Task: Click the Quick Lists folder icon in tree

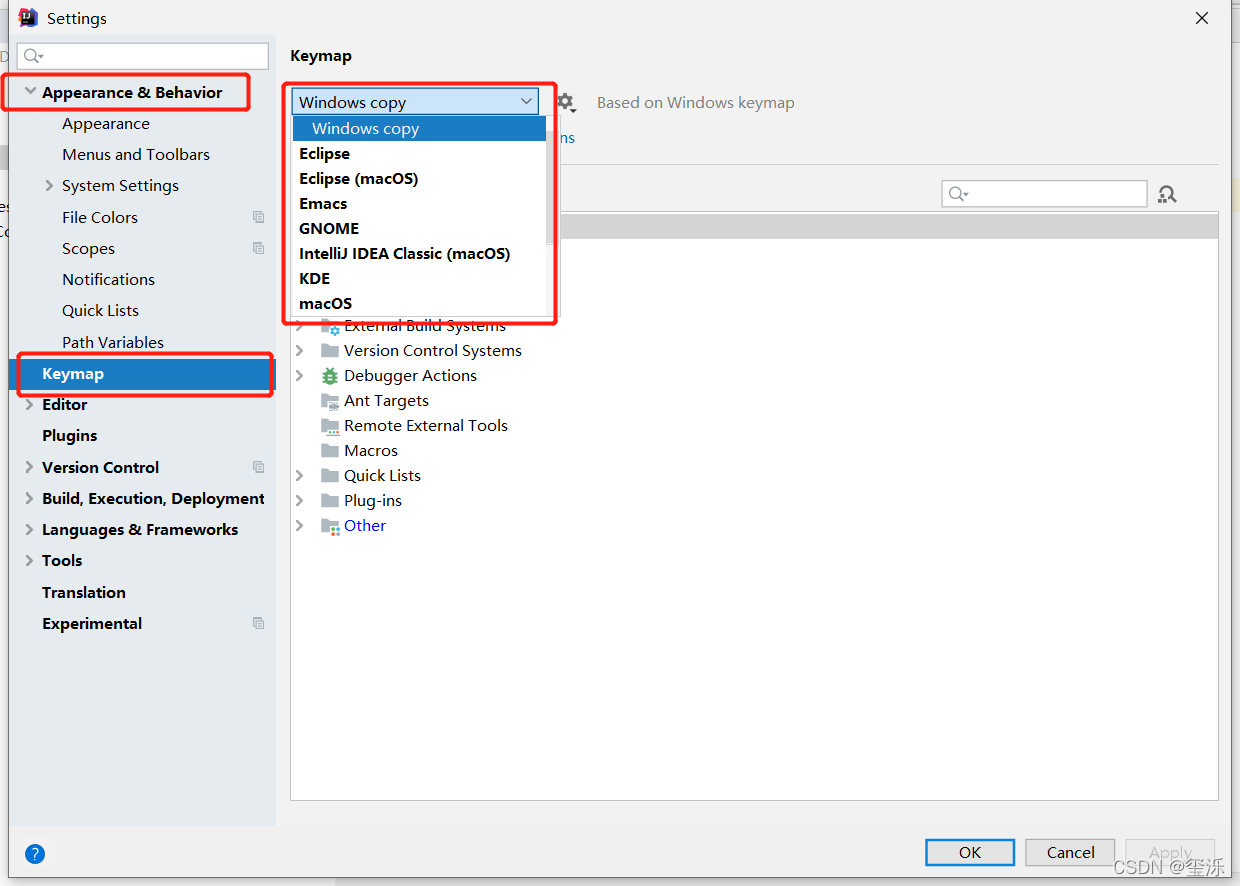Action: tap(330, 476)
